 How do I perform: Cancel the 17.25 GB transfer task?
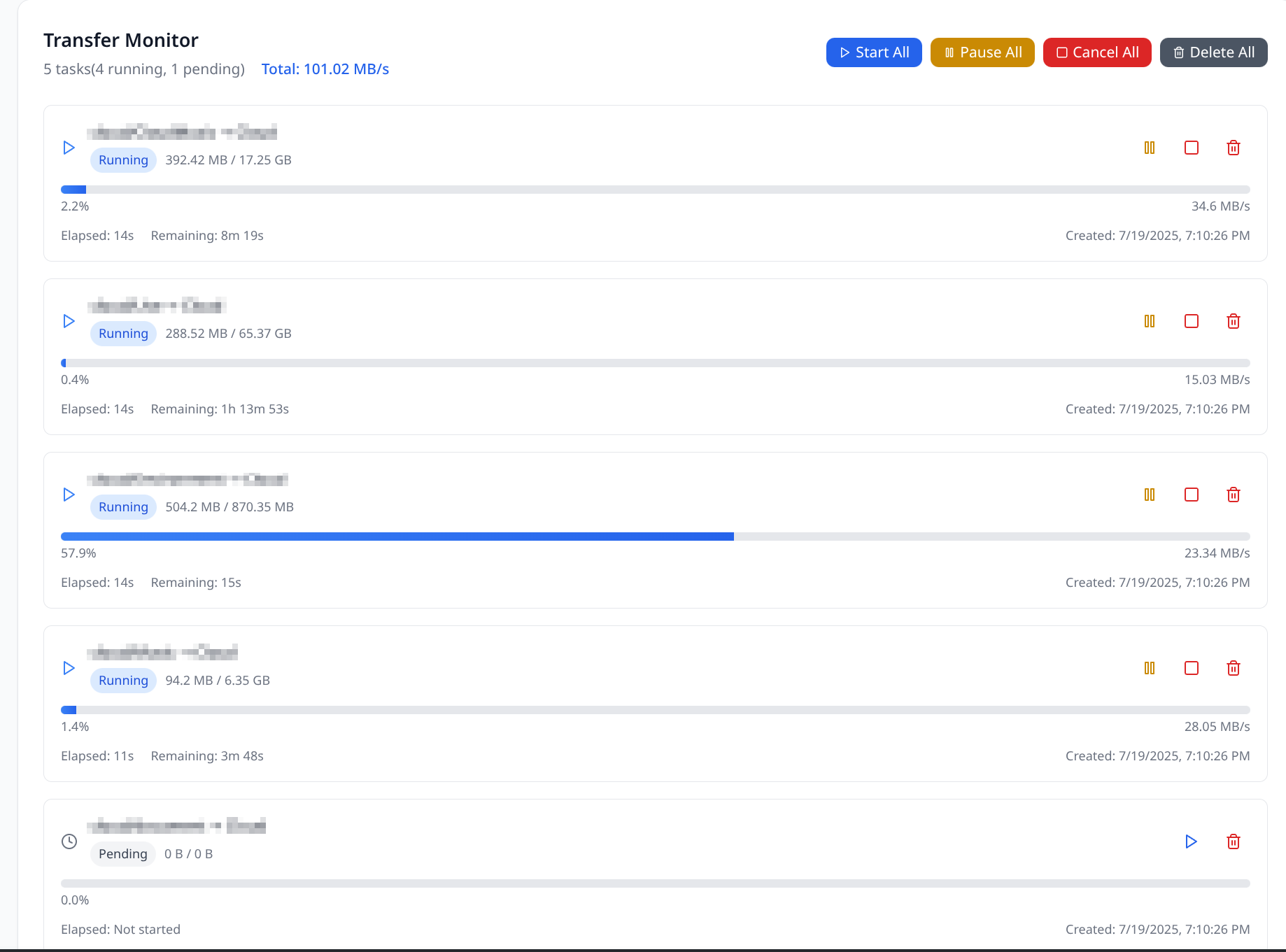1191,148
